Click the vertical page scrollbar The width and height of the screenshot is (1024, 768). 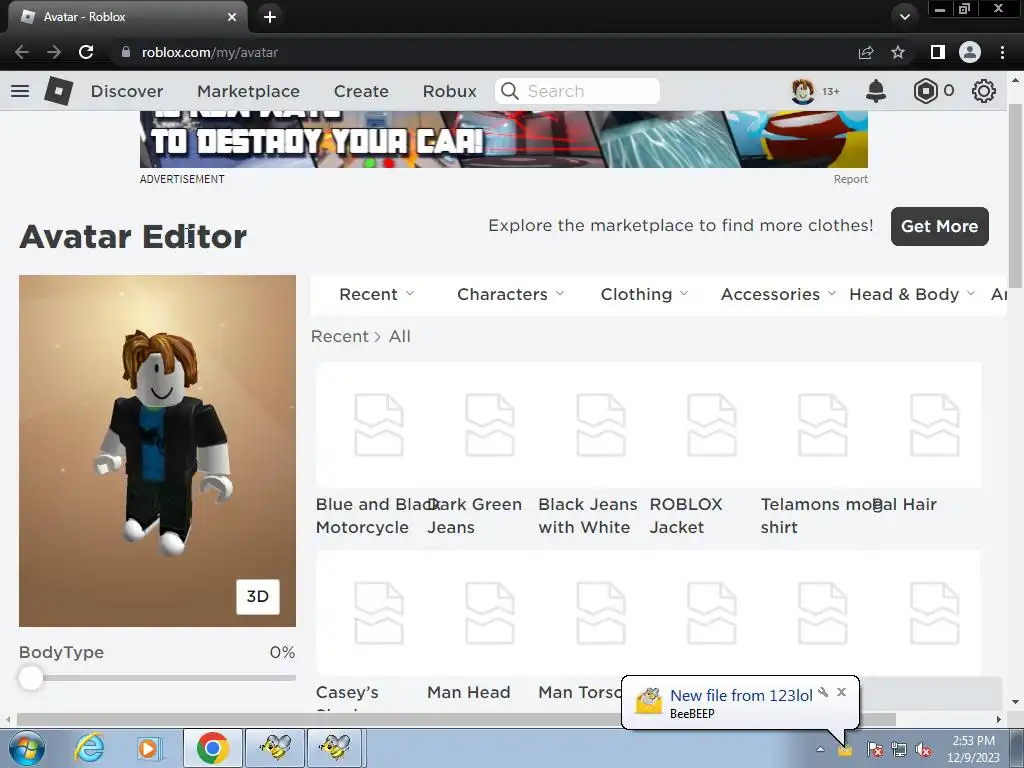click(x=1015, y=195)
